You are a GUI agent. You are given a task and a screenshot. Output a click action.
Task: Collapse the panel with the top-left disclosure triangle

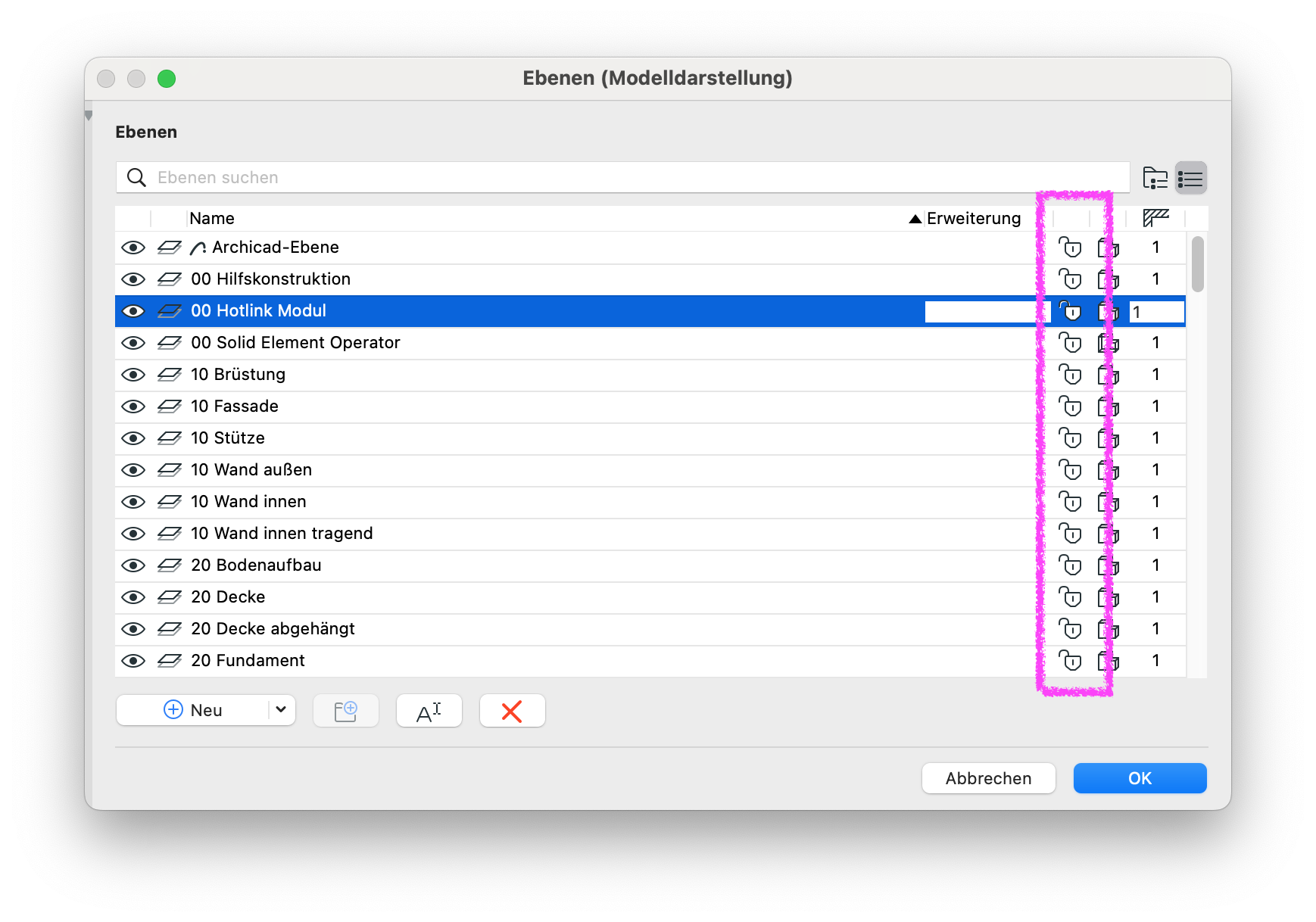[x=89, y=116]
